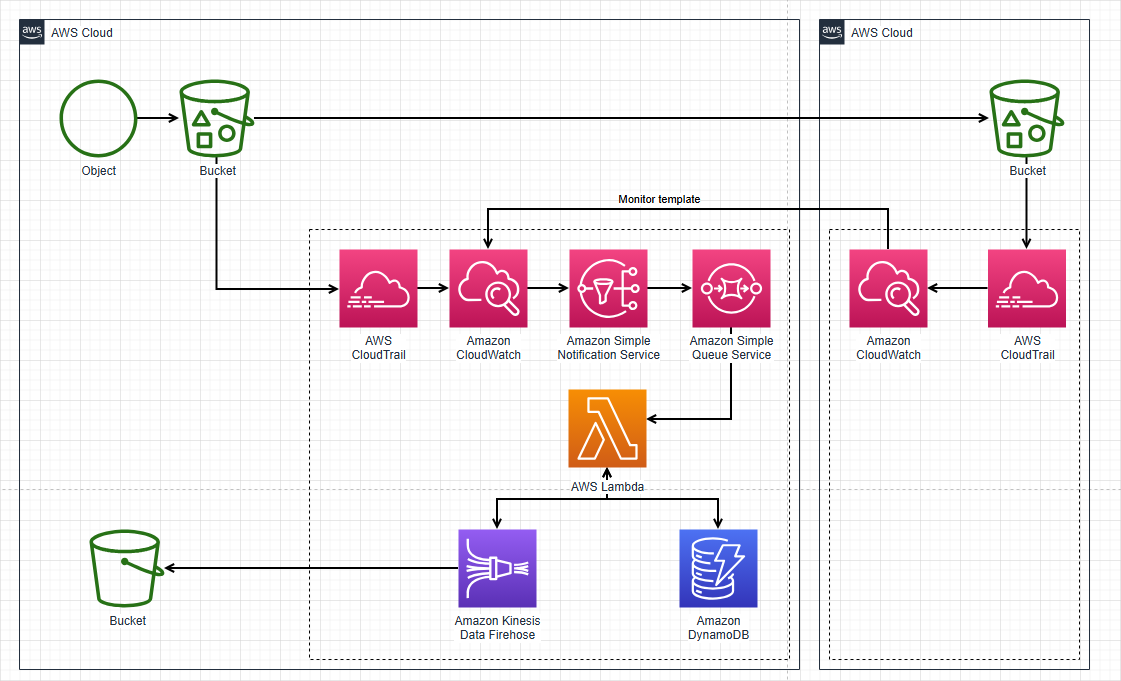Viewport: 1121px width, 681px height.
Task: Select the green Object circle icon
Action: pos(98,118)
